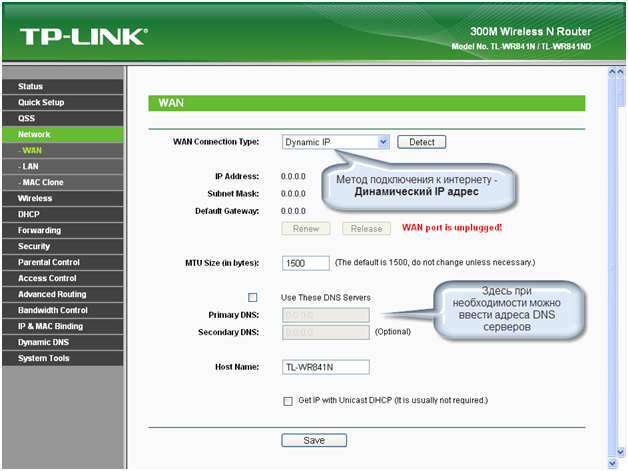Open Advanced Routing settings

(x=62, y=295)
